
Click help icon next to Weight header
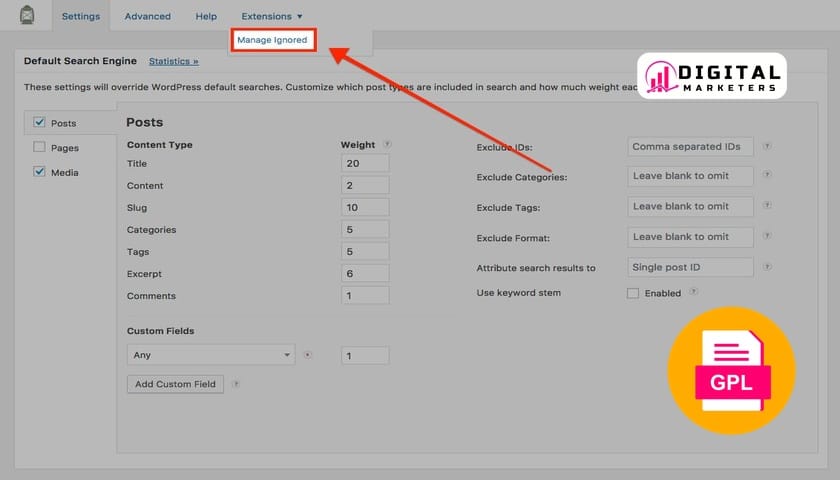(387, 145)
